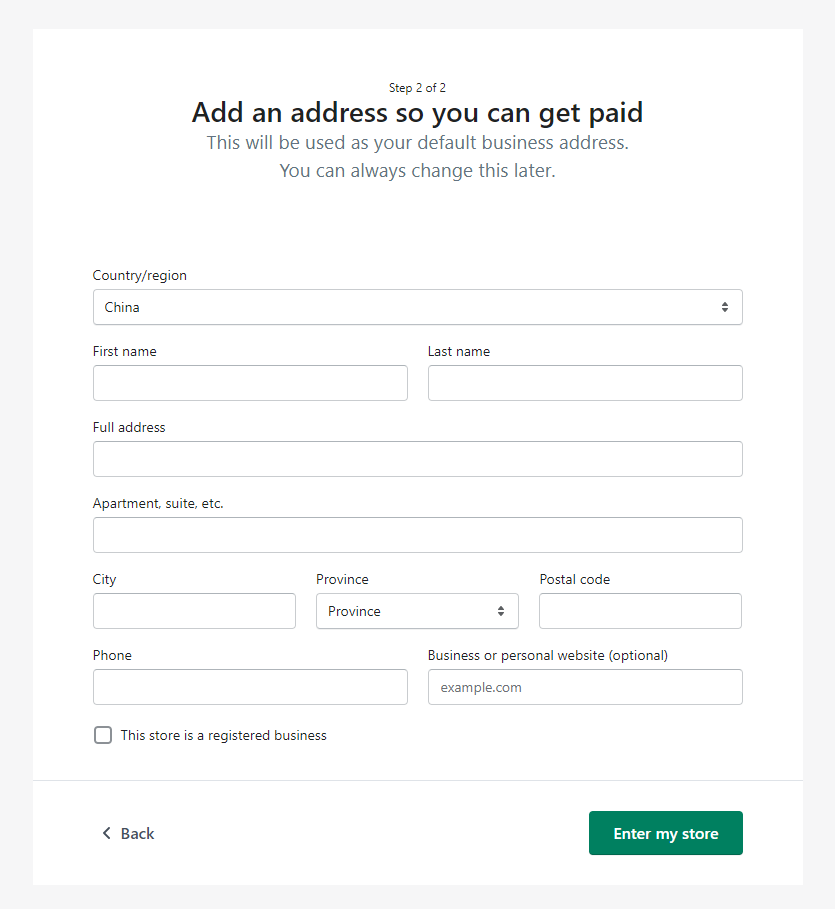This screenshot has width=835, height=909.
Task: Click the "Country/region" field label
Action: [x=140, y=275]
